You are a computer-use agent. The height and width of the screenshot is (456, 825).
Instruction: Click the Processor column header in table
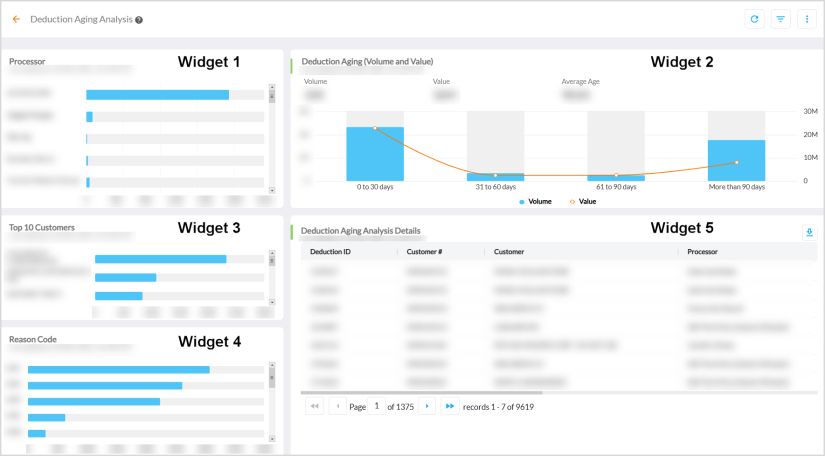coord(703,252)
